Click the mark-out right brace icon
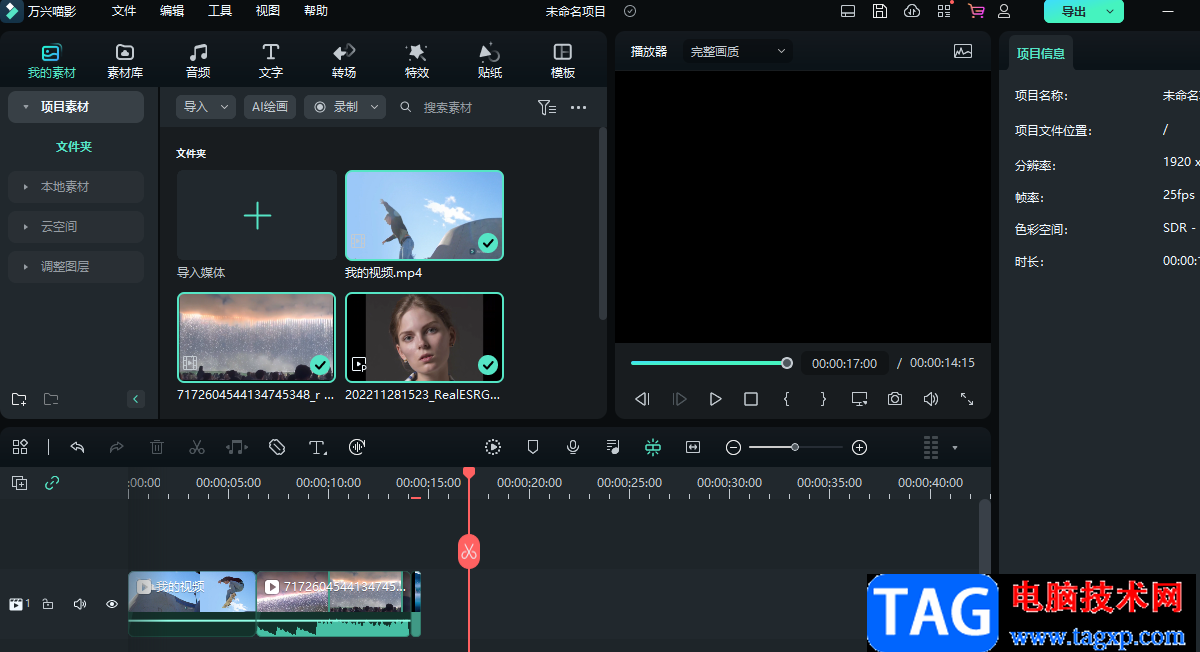Screen dimensions: 1200x652 point(823,399)
